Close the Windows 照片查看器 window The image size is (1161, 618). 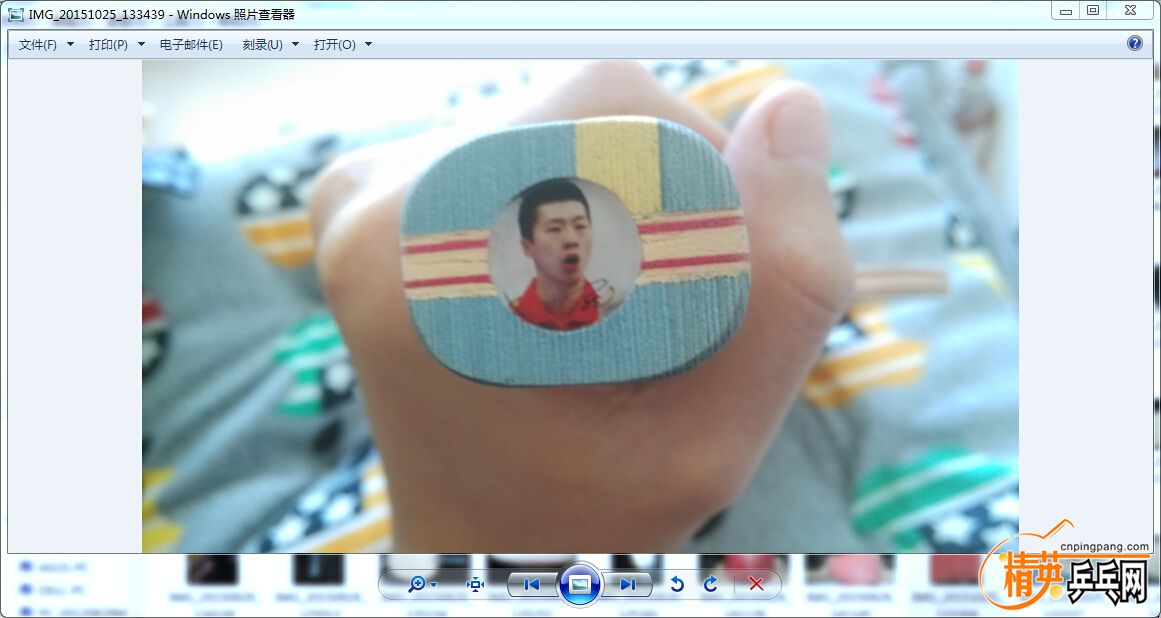coord(1129,10)
